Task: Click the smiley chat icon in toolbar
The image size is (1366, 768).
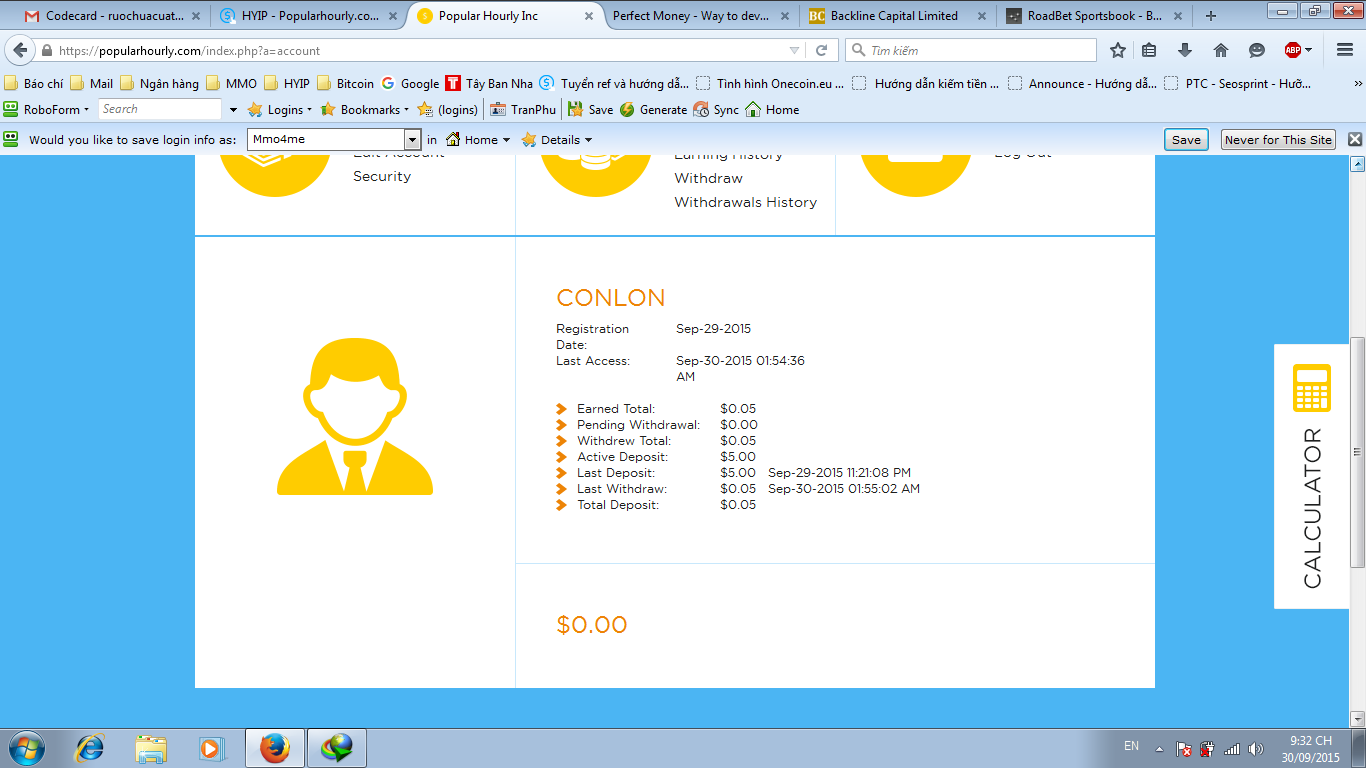Action: (1257, 50)
